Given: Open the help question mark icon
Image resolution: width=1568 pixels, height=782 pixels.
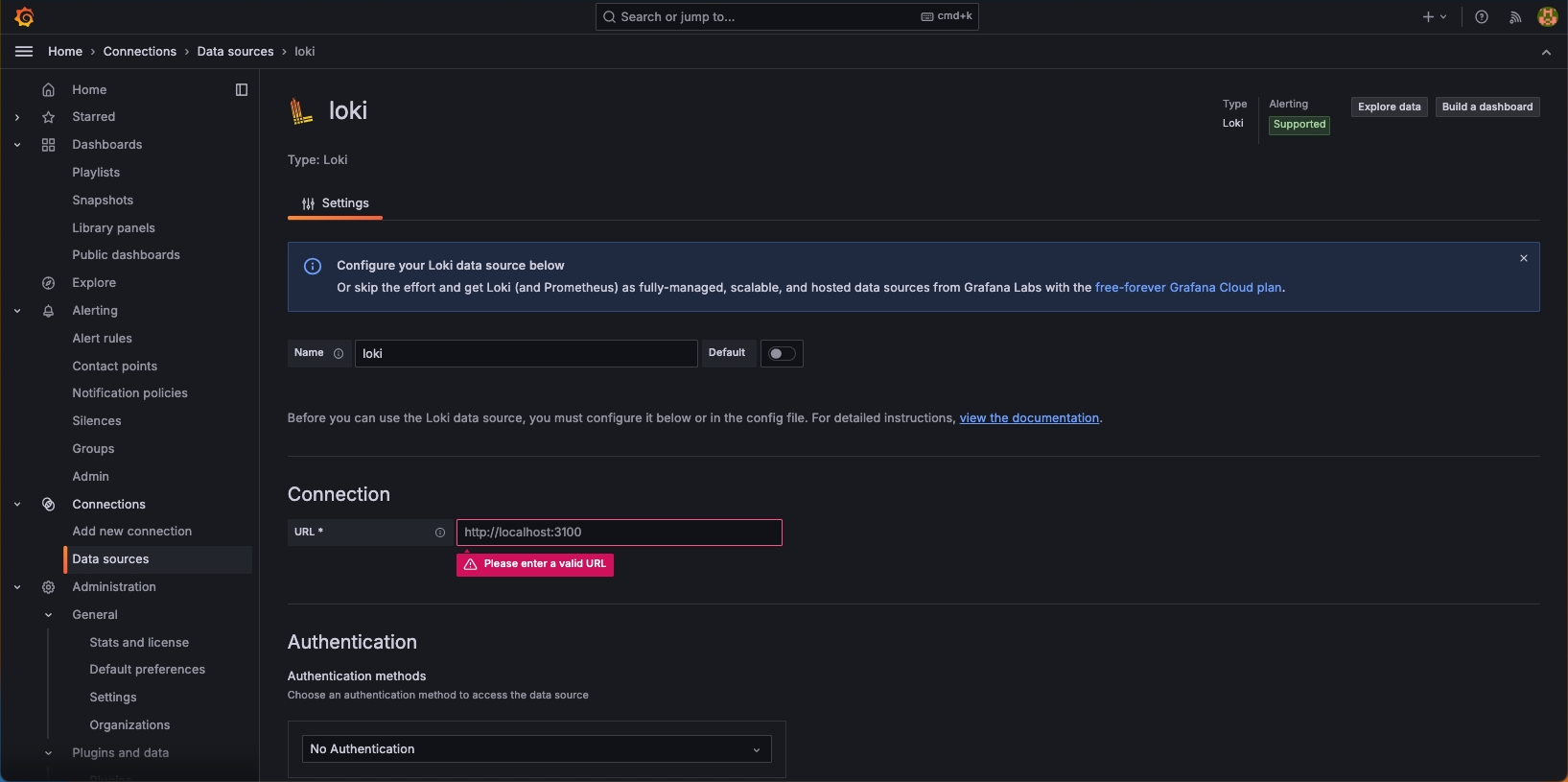Looking at the screenshot, I should 1482,17.
